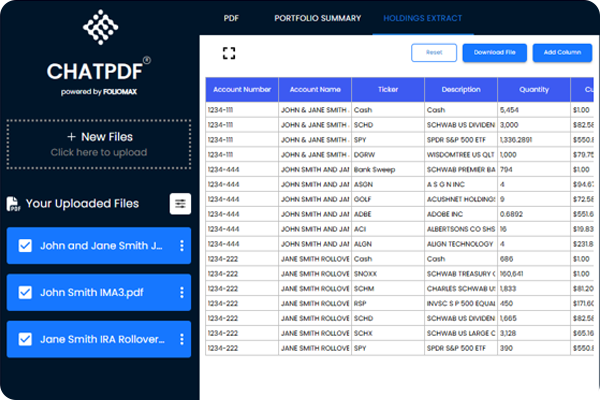This screenshot has width=600, height=400.
Task: Click the DGRW ticker cell
Action: [x=388, y=155]
